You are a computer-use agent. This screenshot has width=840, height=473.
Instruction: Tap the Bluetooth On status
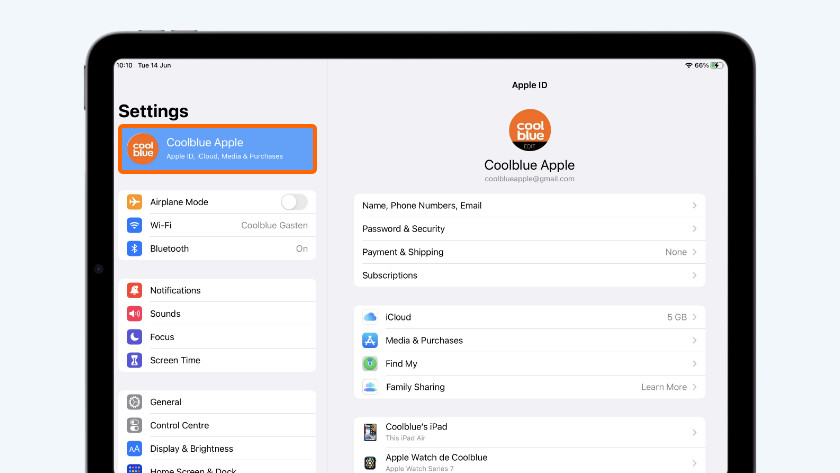(302, 249)
